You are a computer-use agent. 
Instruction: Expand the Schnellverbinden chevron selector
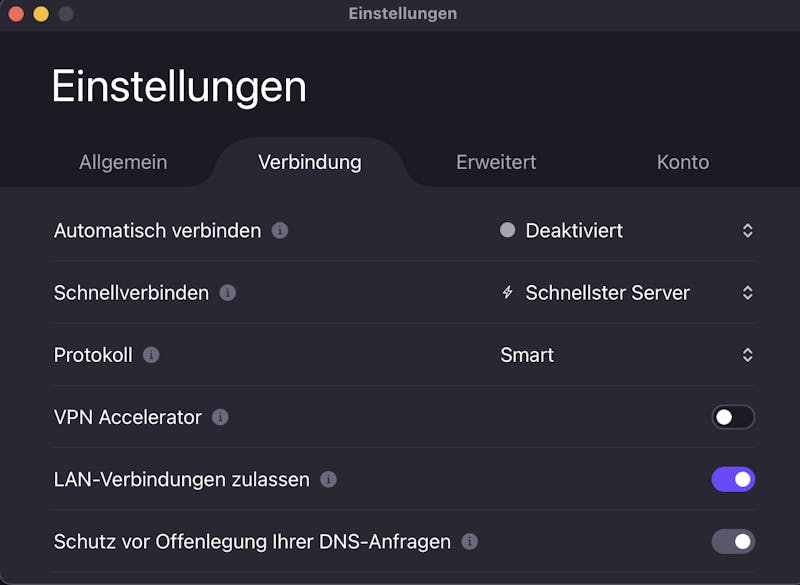pyautogui.click(x=747, y=293)
